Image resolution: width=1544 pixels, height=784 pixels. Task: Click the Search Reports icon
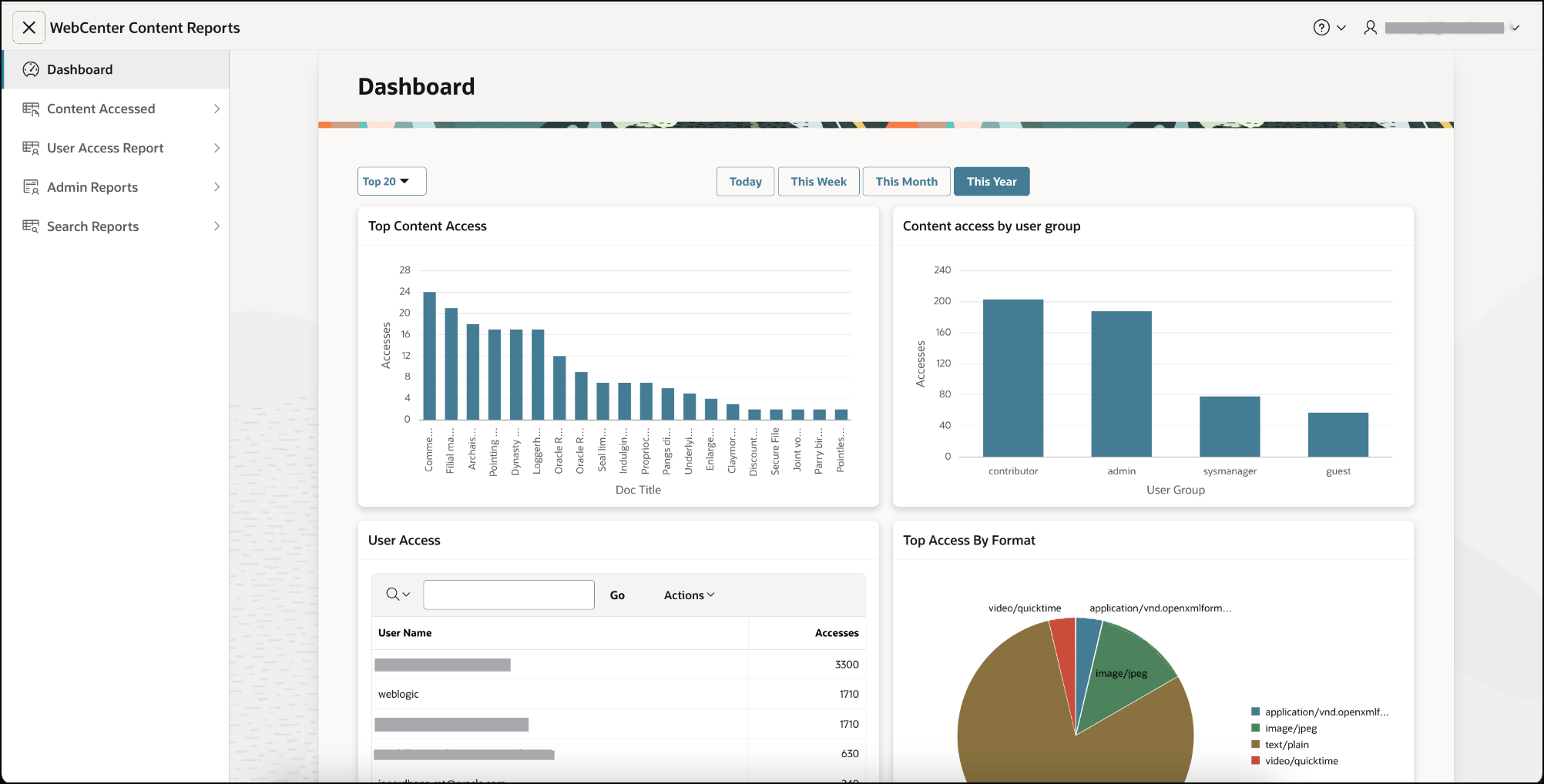[31, 226]
